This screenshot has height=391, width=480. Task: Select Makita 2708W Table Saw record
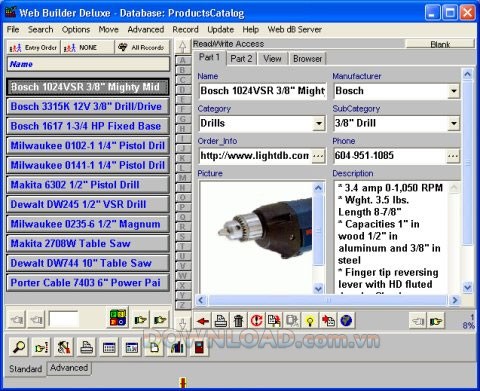tap(88, 244)
